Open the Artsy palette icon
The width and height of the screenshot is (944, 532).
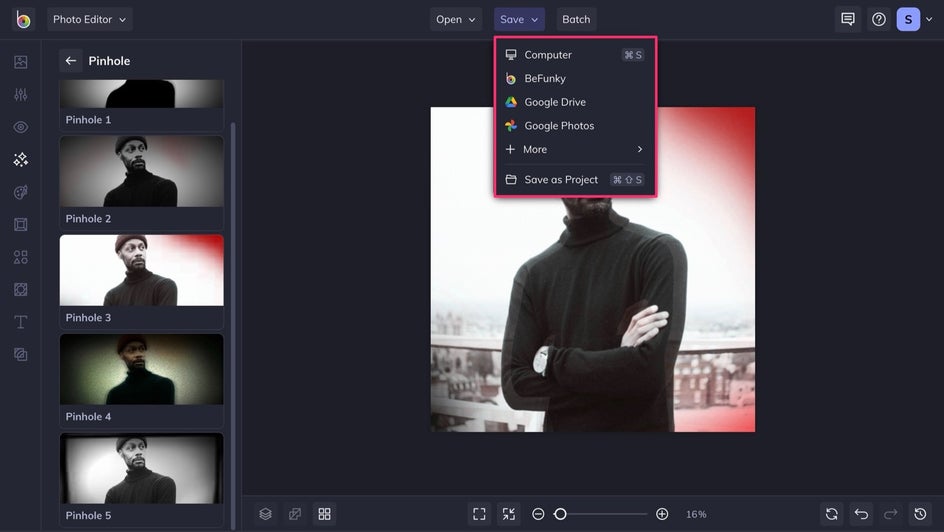20,192
